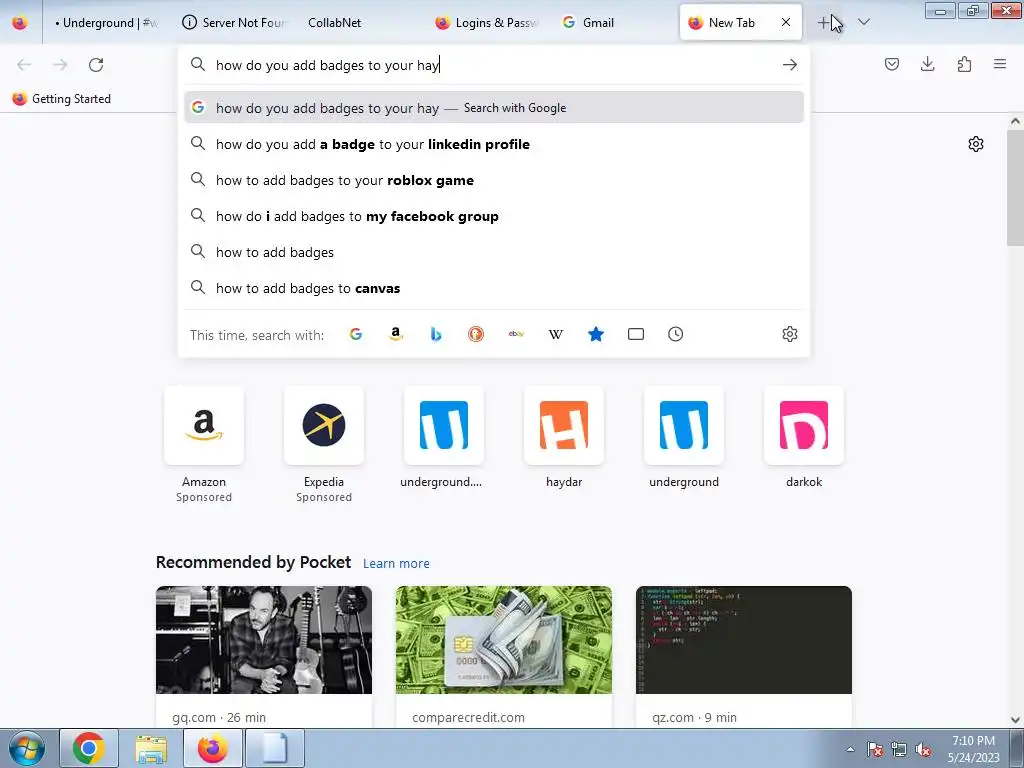Switch to the Underground tab
The image size is (1024, 768).
pyautogui.click(x=104, y=23)
